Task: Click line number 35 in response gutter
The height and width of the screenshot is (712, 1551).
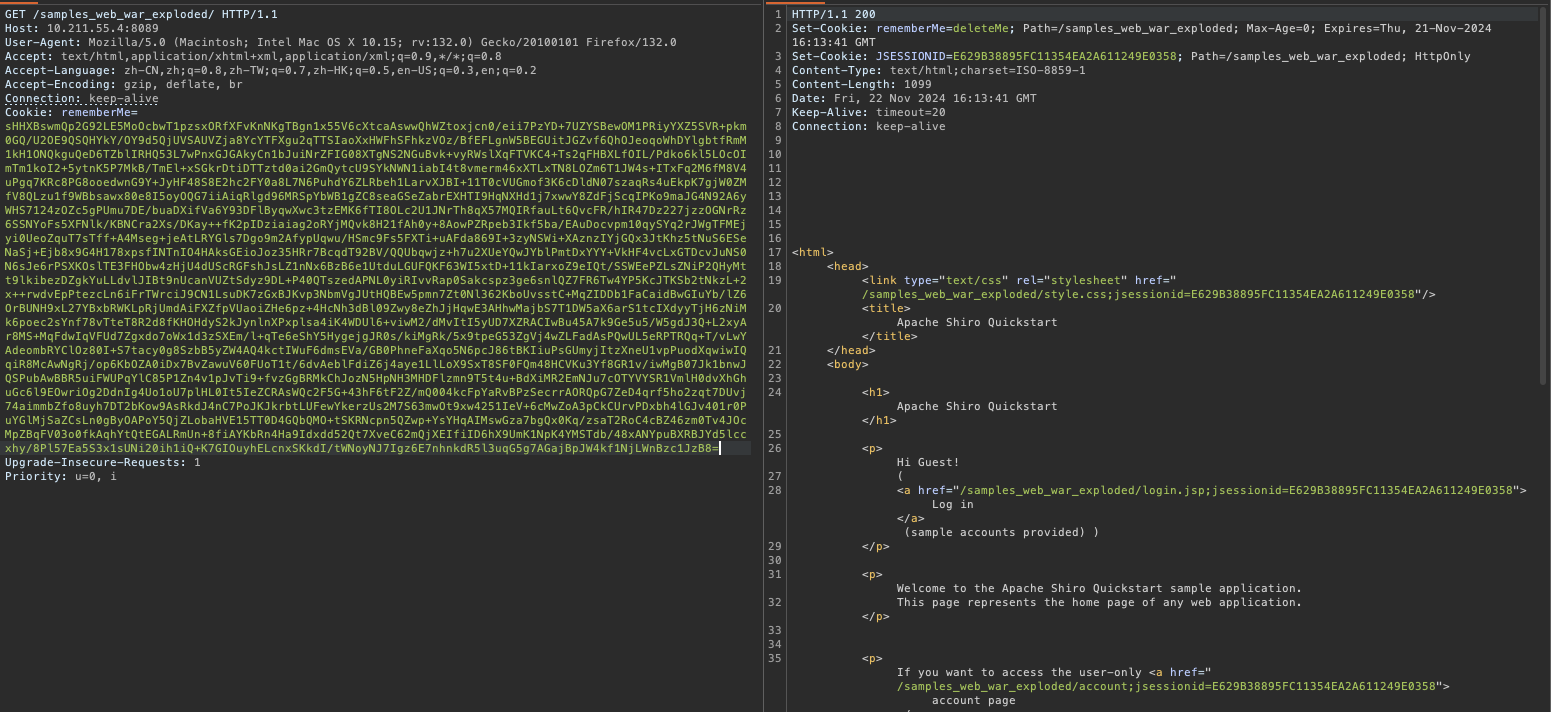Action: pyautogui.click(x=776, y=658)
